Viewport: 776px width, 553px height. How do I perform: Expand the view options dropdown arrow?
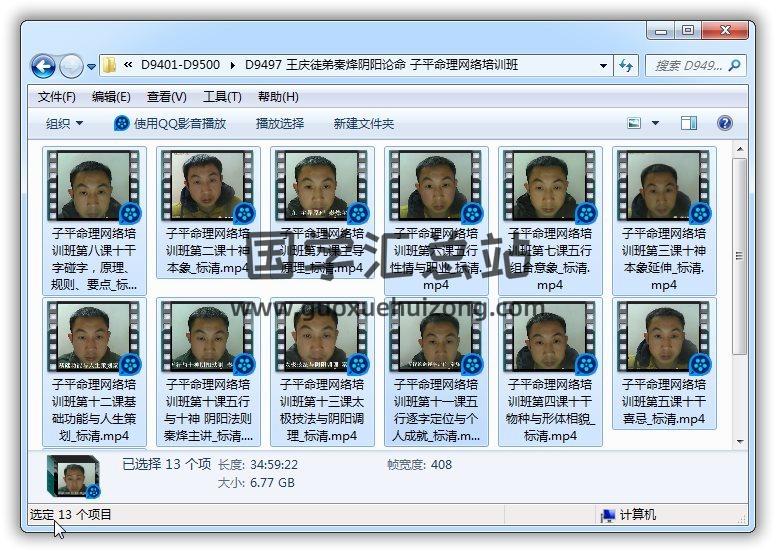pos(656,123)
